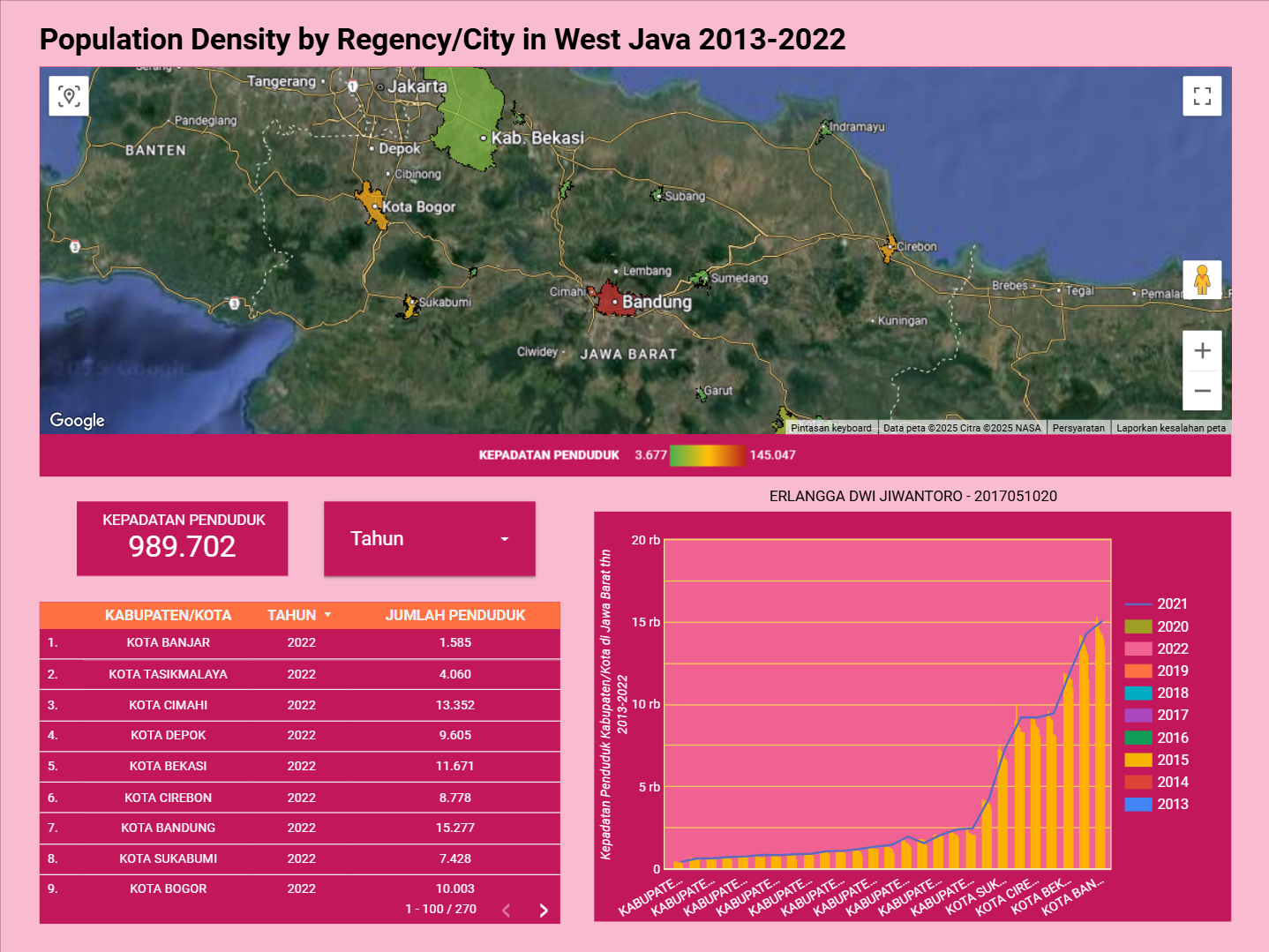Image resolution: width=1269 pixels, height=952 pixels.
Task: Click the KEPADATAN PENDUDUK scorecard
Action: (183, 538)
